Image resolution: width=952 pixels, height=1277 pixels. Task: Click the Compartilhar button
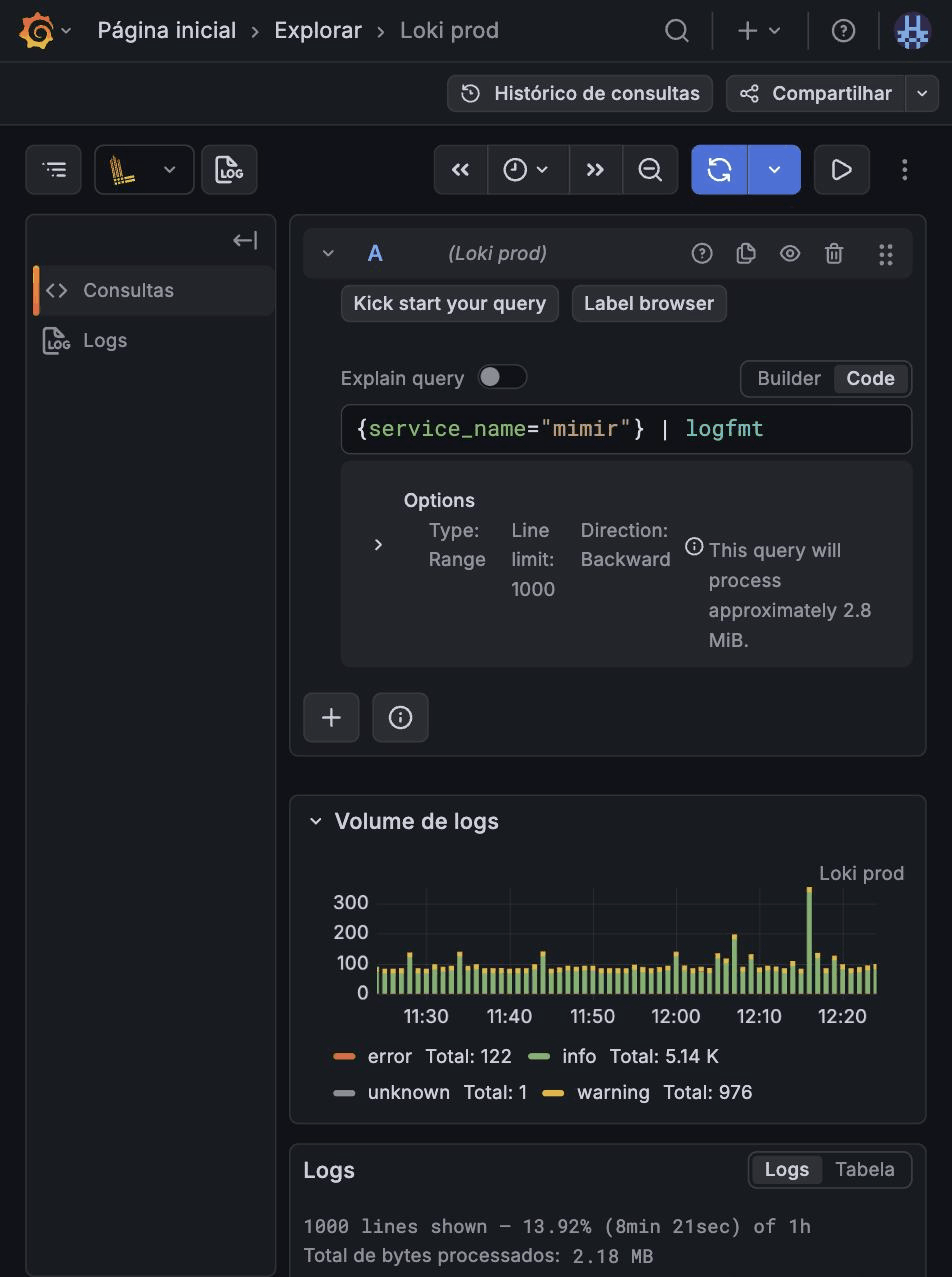(x=816, y=93)
